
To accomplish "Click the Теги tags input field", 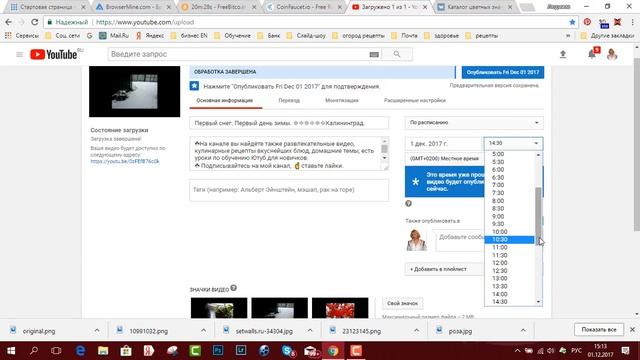I will pos(289,190).
